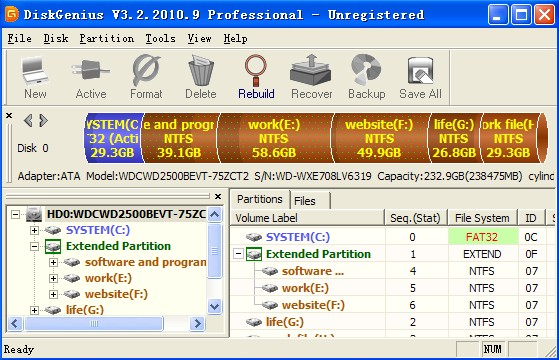Click Extended Partition icon in tree
This screenshot has width=559, height=360.
pos(53,246)
